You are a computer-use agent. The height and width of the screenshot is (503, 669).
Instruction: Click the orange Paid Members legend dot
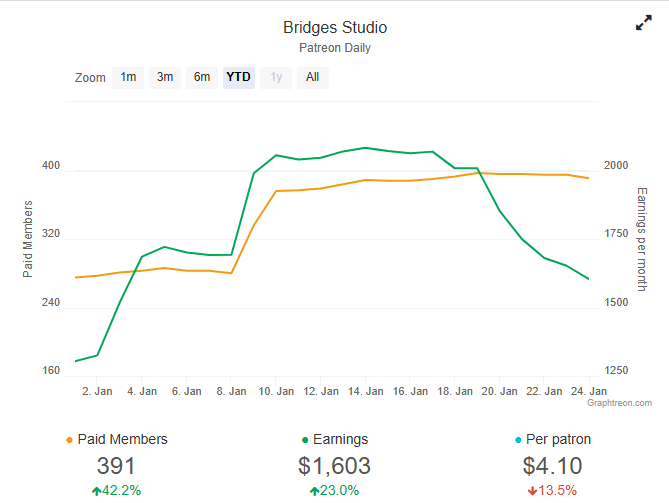pyautogui.click(x=70, y=440)
